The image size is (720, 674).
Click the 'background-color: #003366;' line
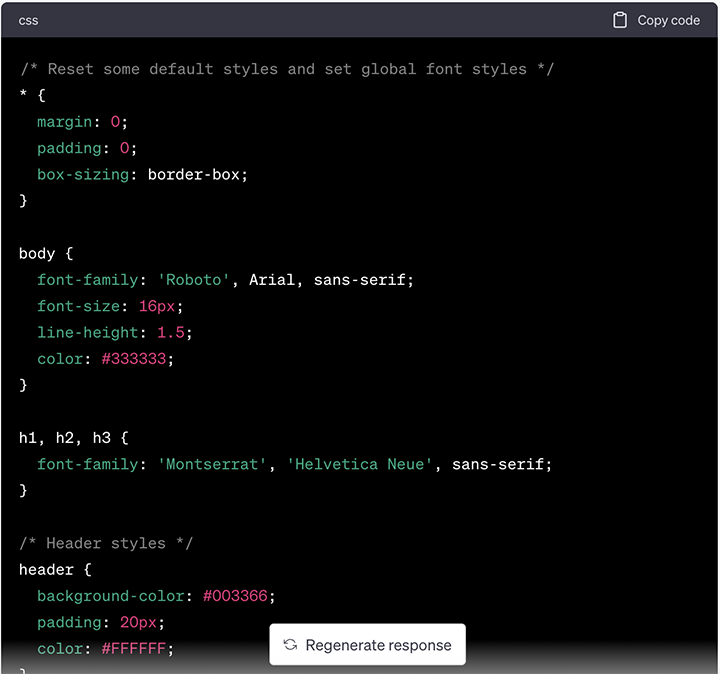coord(156,596)
